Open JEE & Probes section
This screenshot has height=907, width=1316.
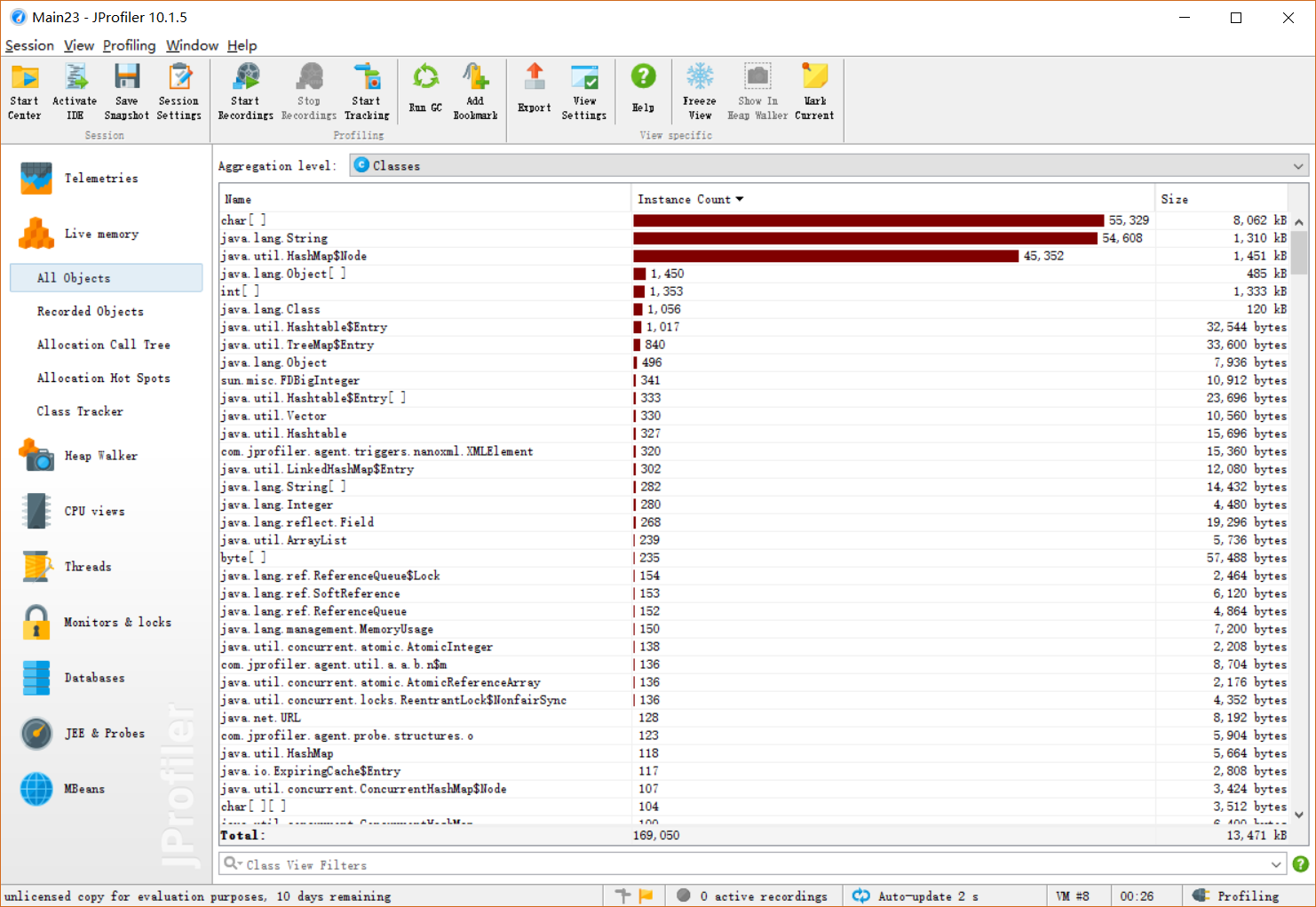(x=107, y=734)
